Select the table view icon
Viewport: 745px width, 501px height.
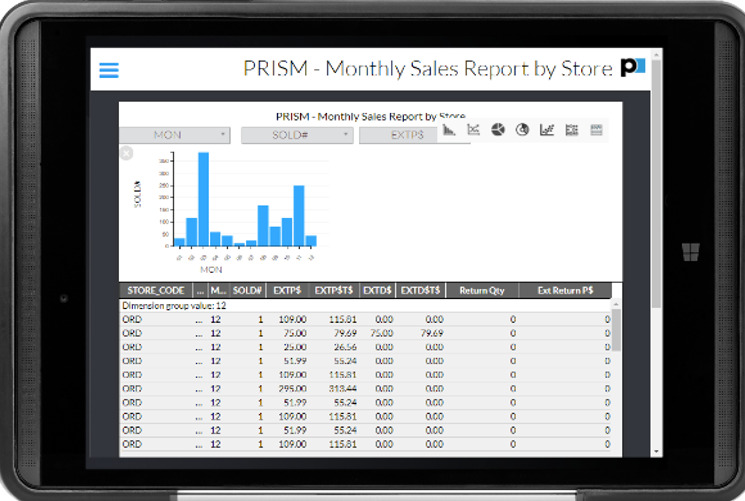pyautogui.click(x=597, y=130)
